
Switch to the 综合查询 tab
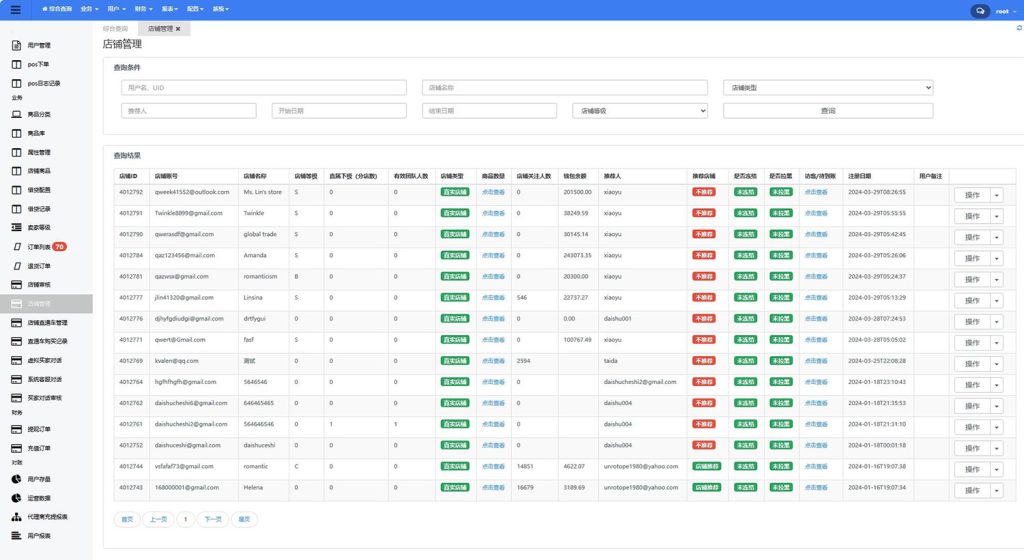[x=116, y=29]
